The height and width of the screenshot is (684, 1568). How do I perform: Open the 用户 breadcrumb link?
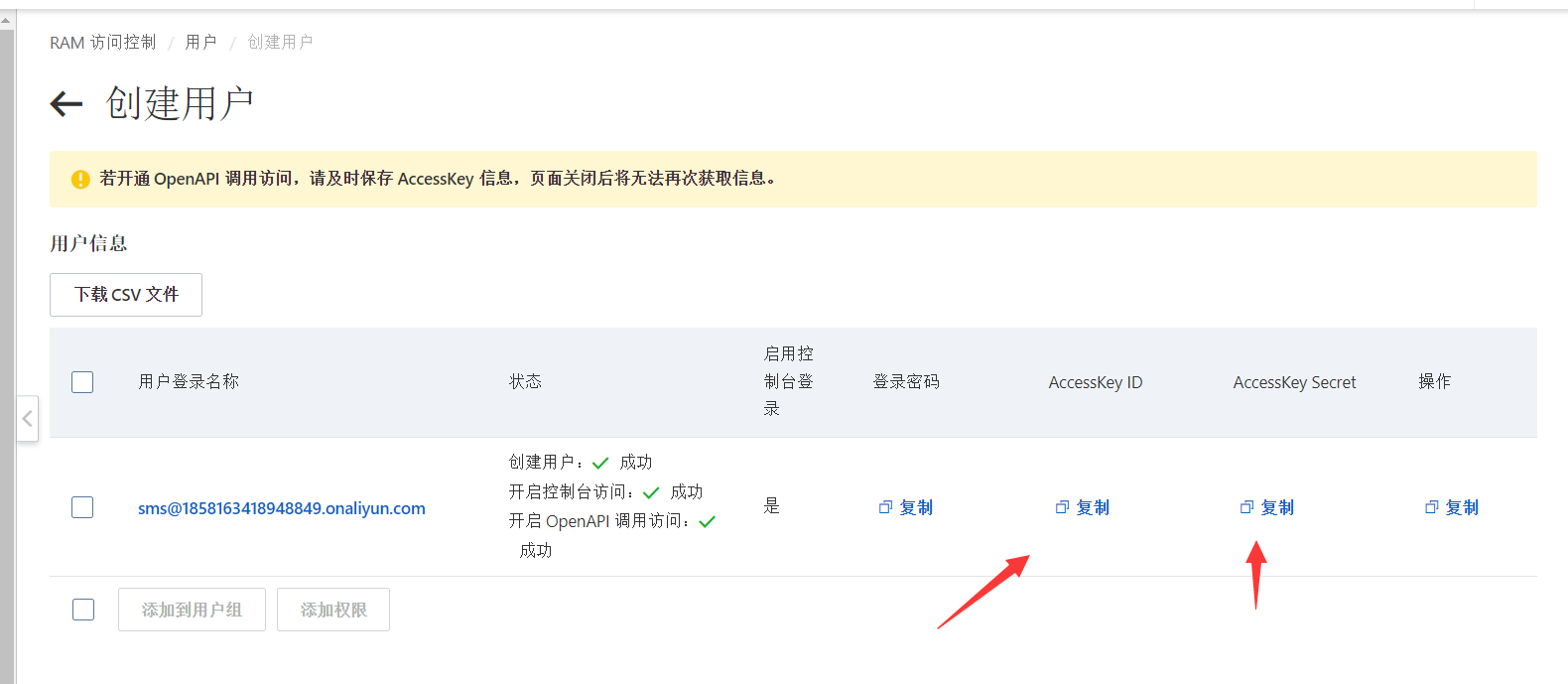pyautogui.click(x=200, y=43)
